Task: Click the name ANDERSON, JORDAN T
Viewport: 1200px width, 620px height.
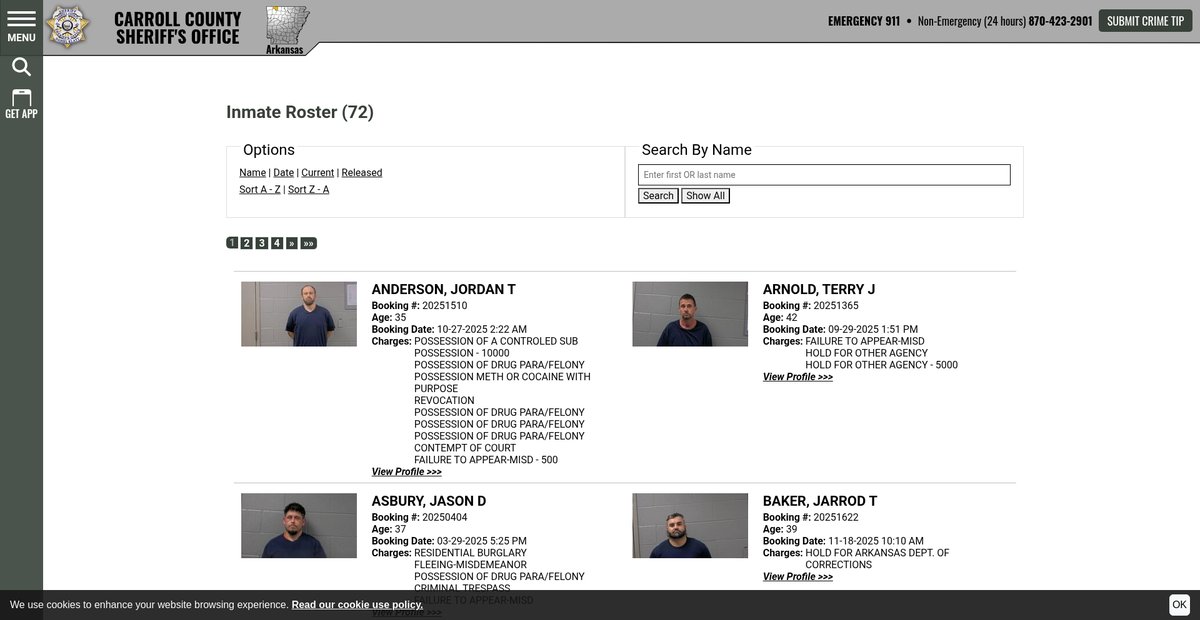Action: 443,290
